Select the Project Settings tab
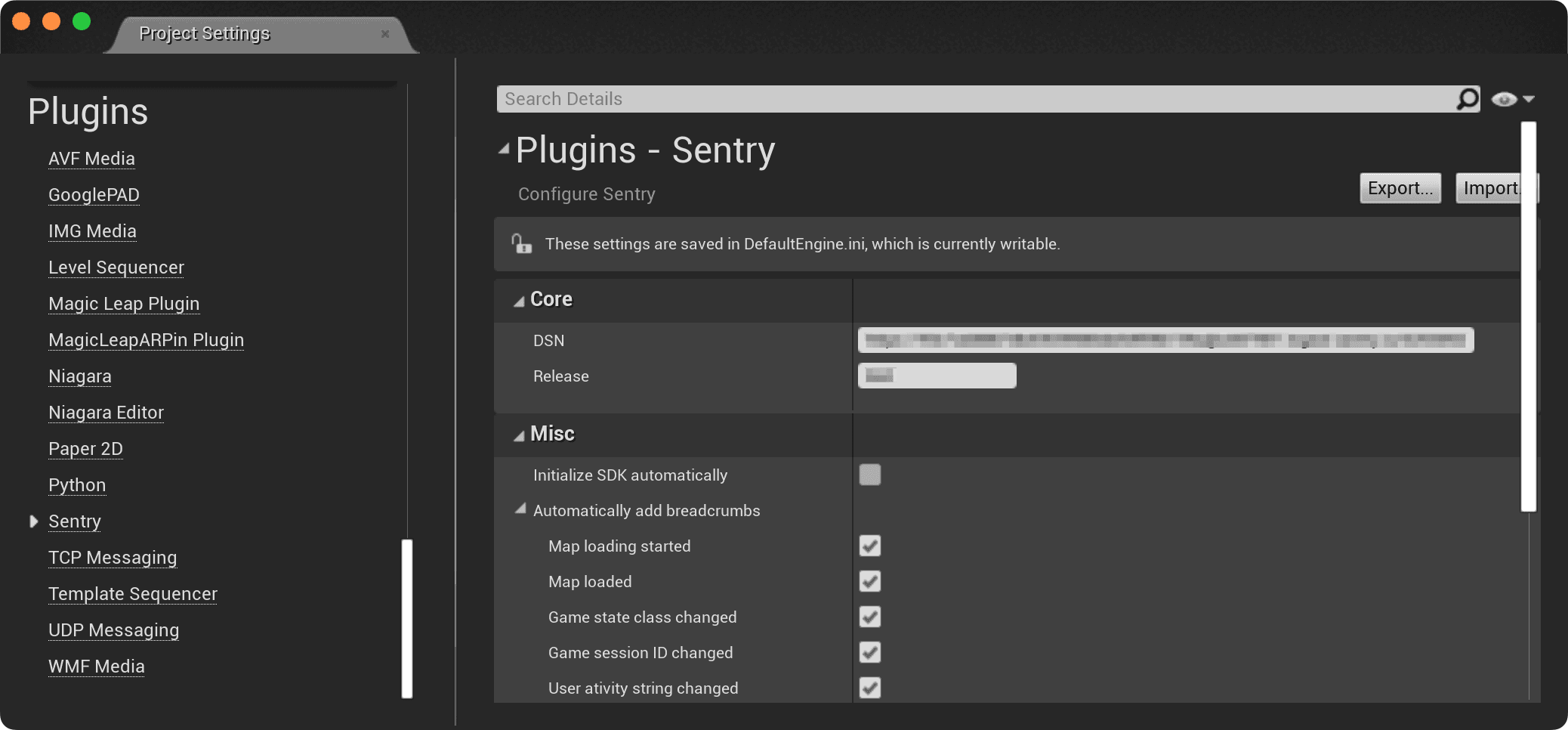Image resolution: width=1568 pixels, height=730 pixels. [x=204, y=33]
